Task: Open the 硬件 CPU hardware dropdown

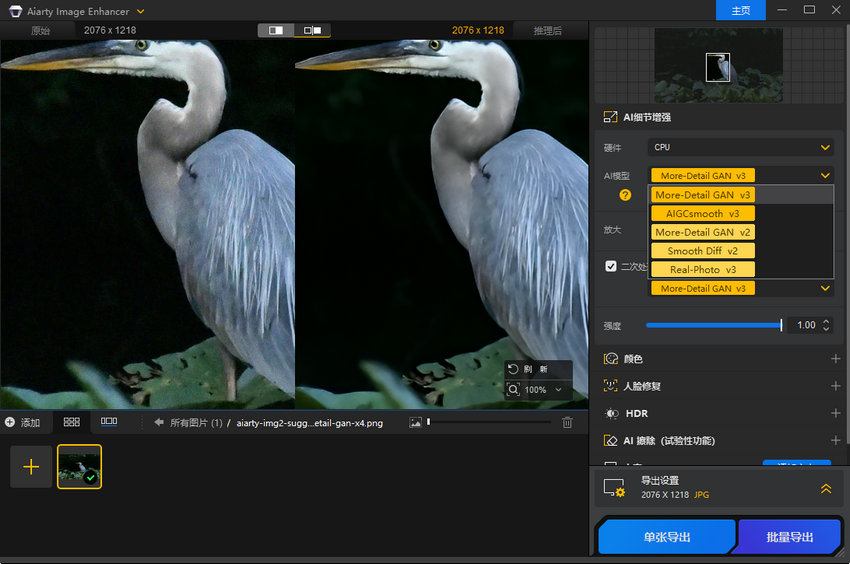Action: click(740, 147)
